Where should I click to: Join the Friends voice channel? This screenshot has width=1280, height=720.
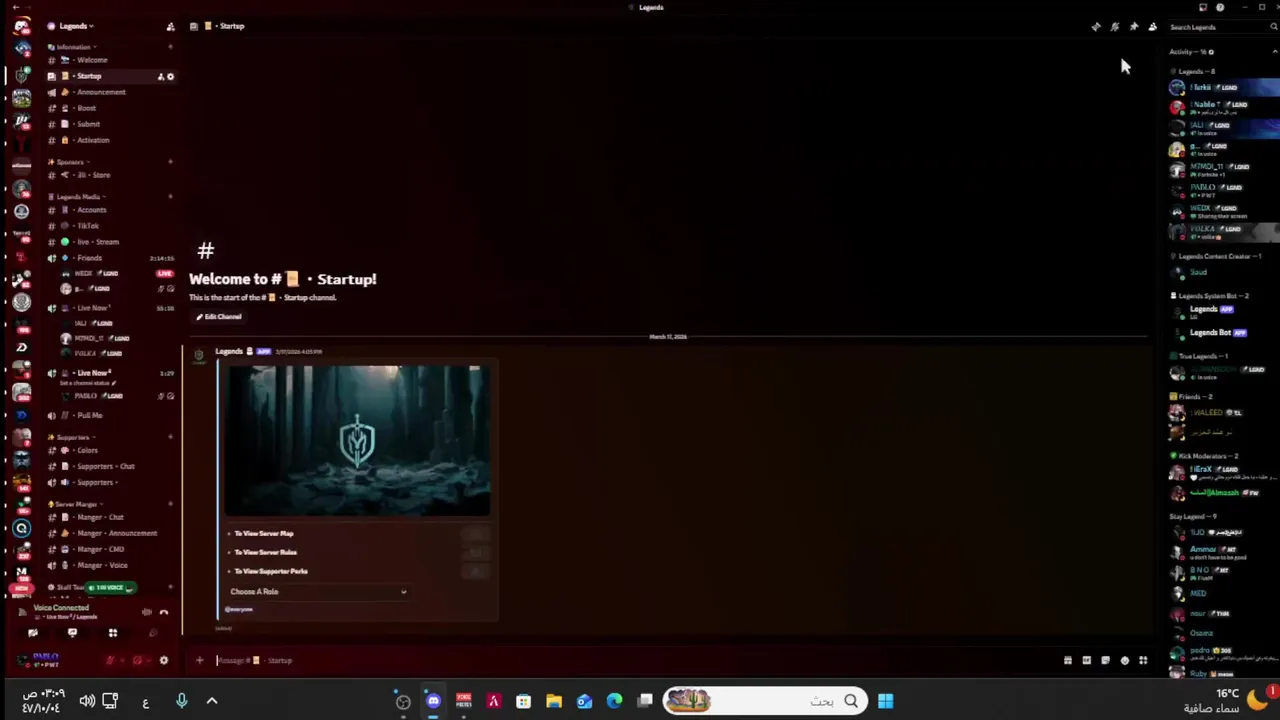(110, 258)
